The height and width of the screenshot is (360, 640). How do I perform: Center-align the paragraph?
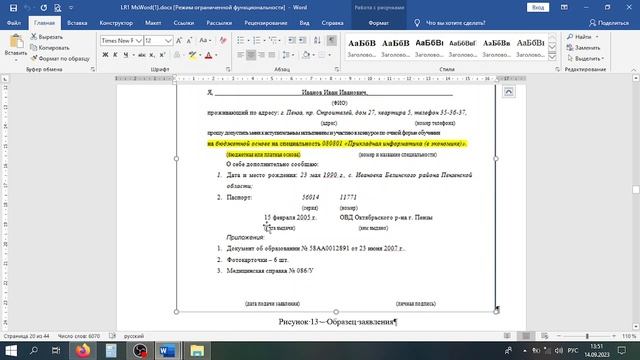[x=251, y=55]
